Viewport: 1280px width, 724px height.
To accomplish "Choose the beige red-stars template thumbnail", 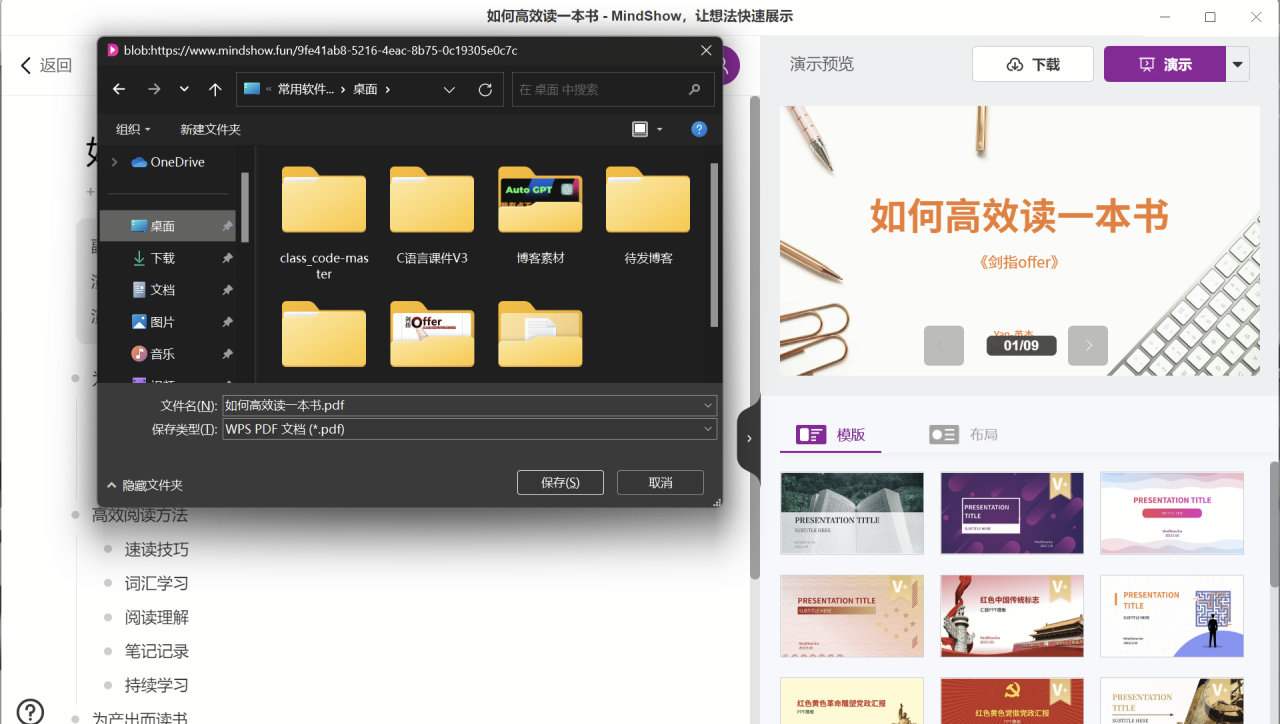I will pyautogui.click(x=852, y=616).
